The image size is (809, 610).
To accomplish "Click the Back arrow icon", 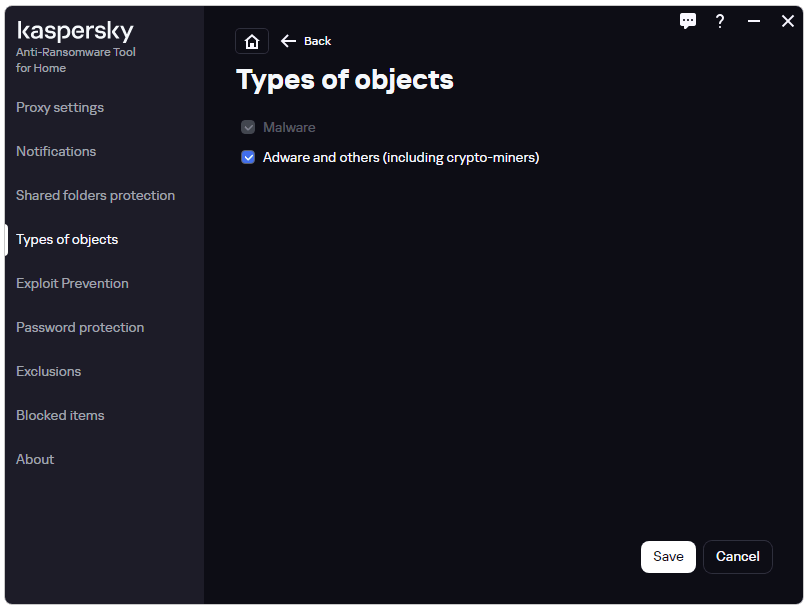I will (x=288, y=41).
